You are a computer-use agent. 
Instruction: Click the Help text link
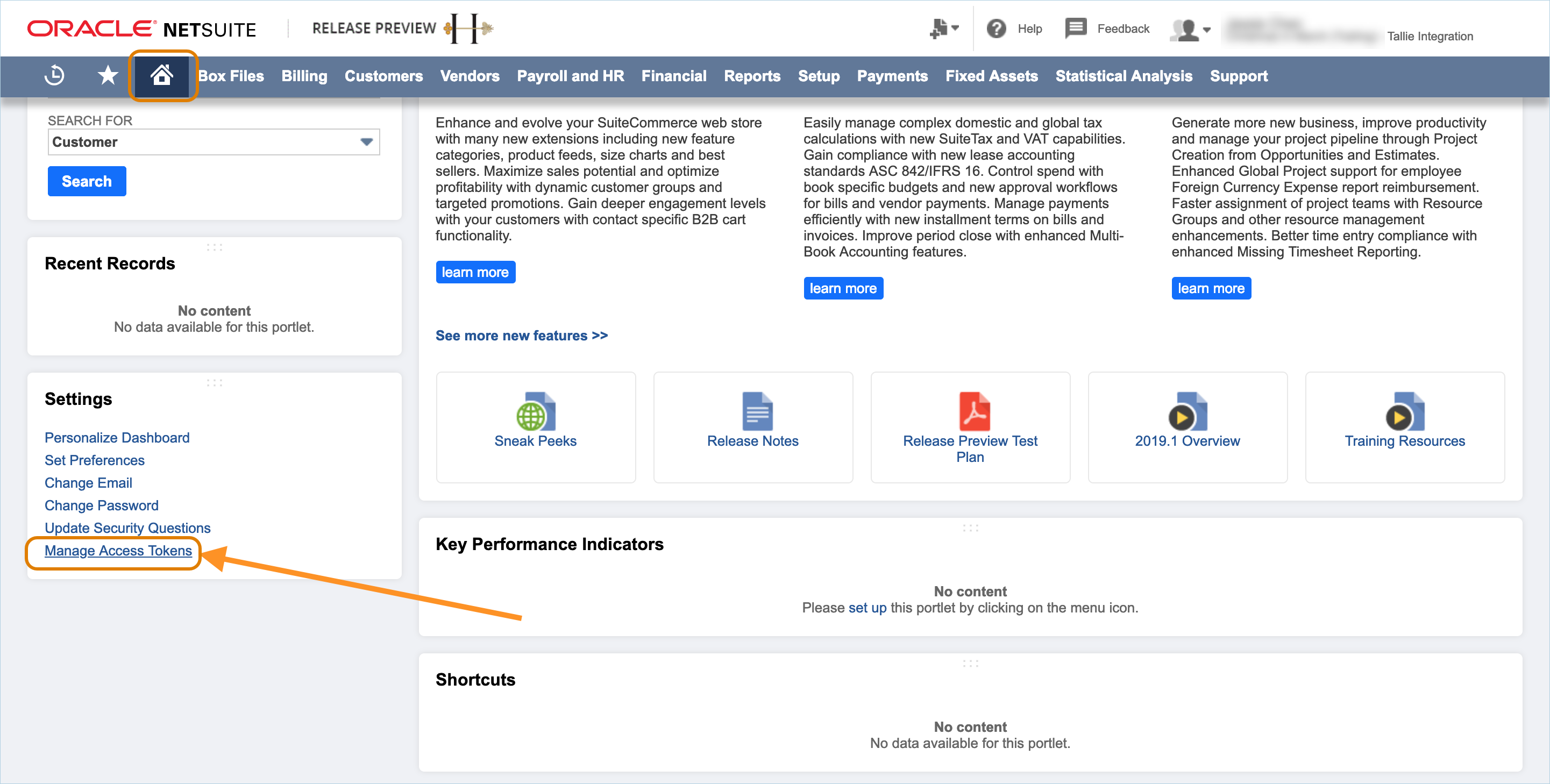[1029, 28]
